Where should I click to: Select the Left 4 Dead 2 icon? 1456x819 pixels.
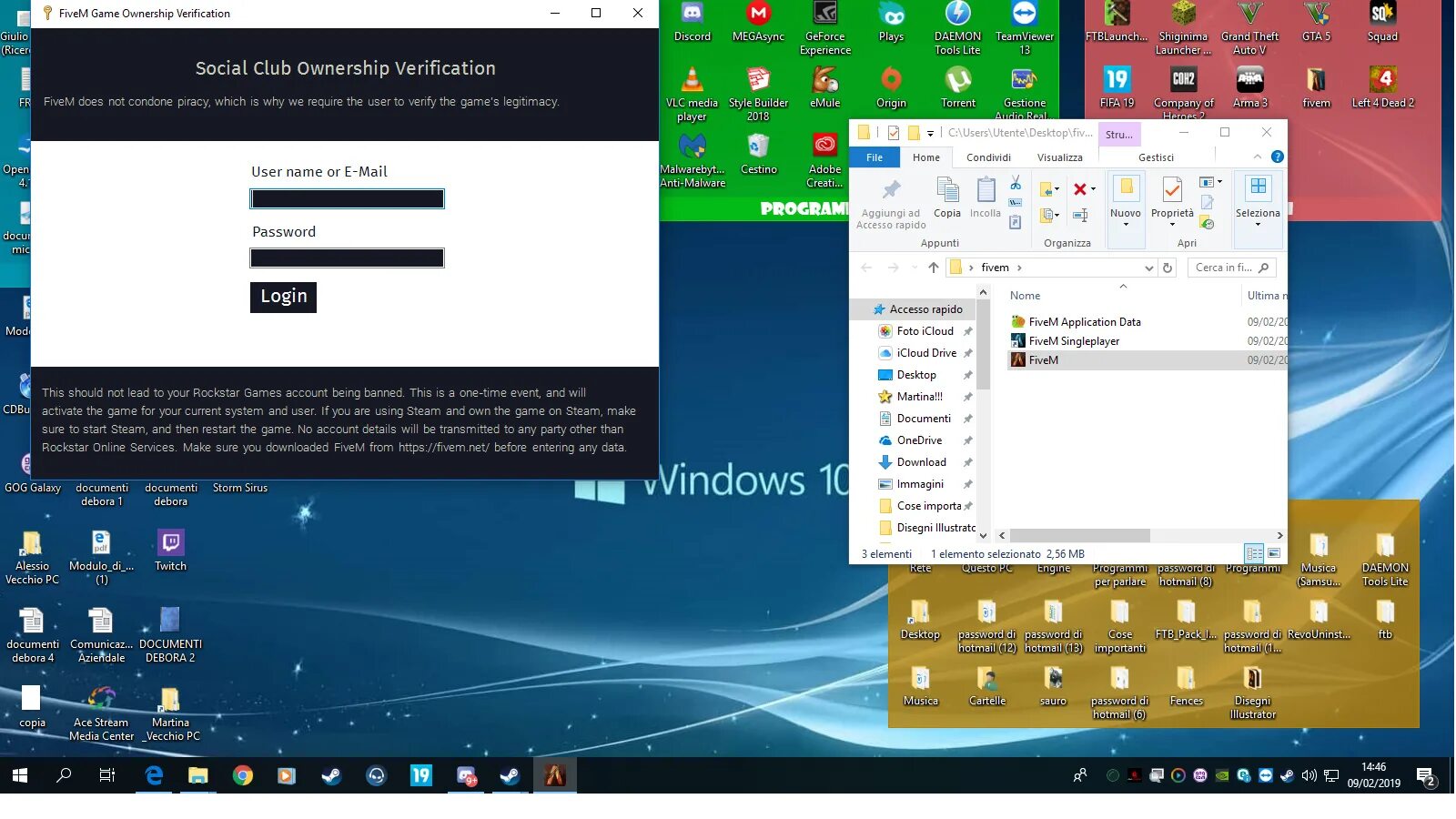(x=1383, y=88)
